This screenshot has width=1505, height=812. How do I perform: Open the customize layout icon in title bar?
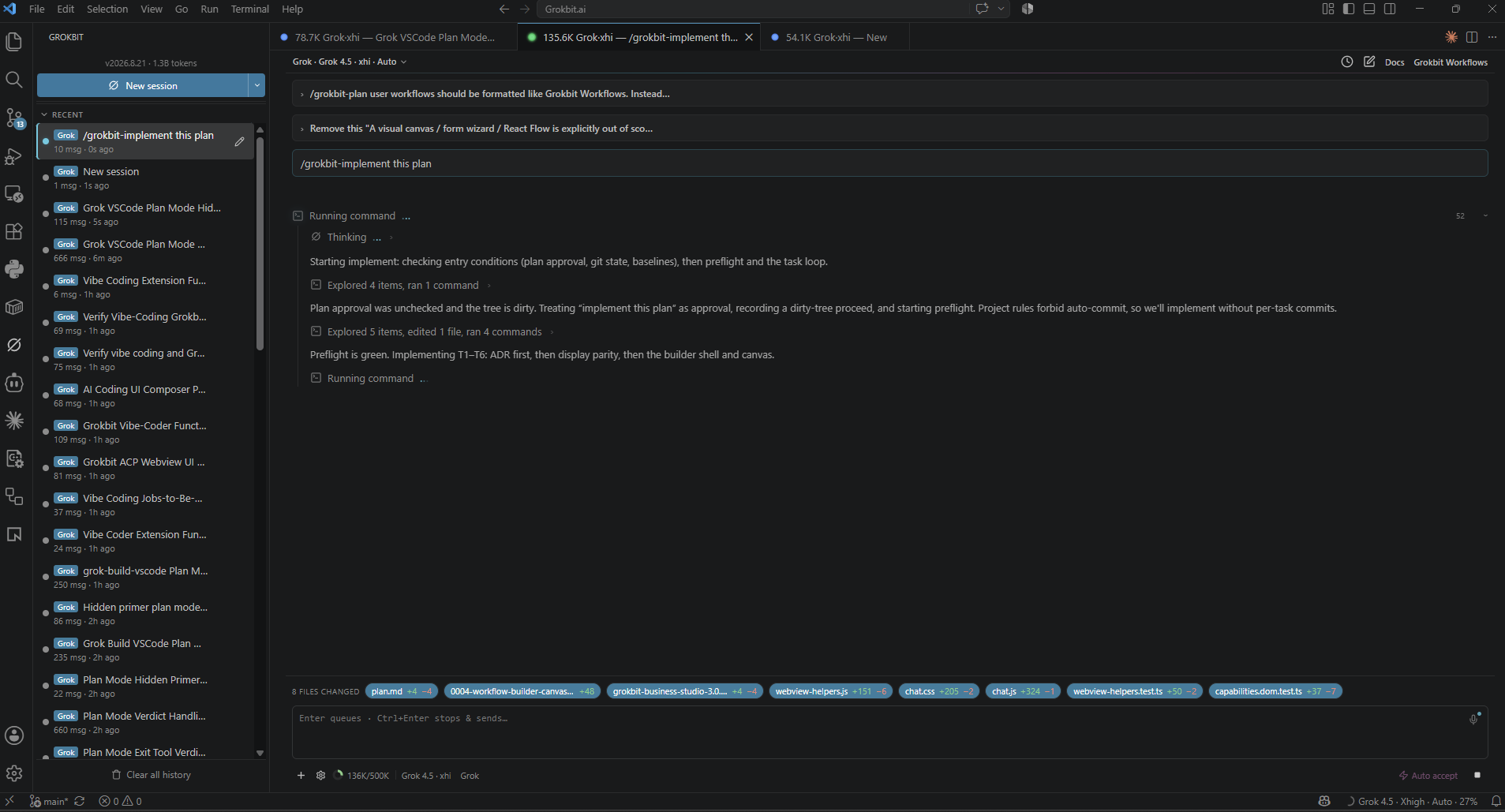(x=1328, y=9)
